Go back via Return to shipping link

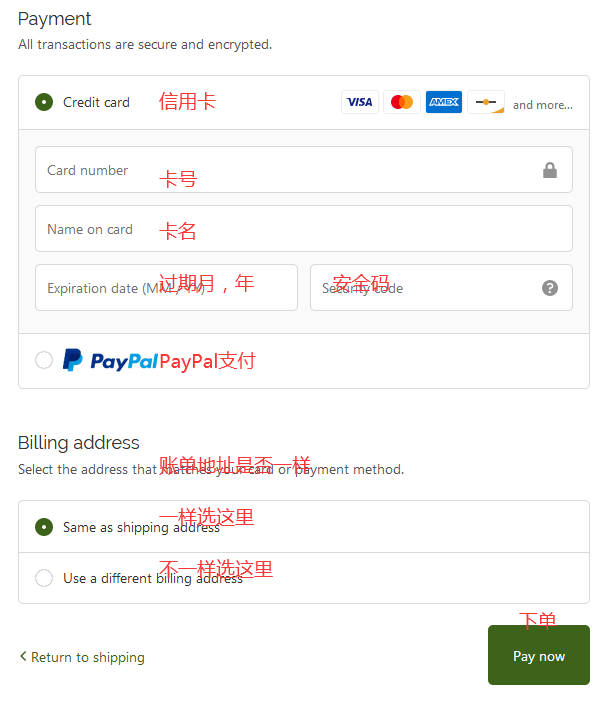(x=88, y=657)
